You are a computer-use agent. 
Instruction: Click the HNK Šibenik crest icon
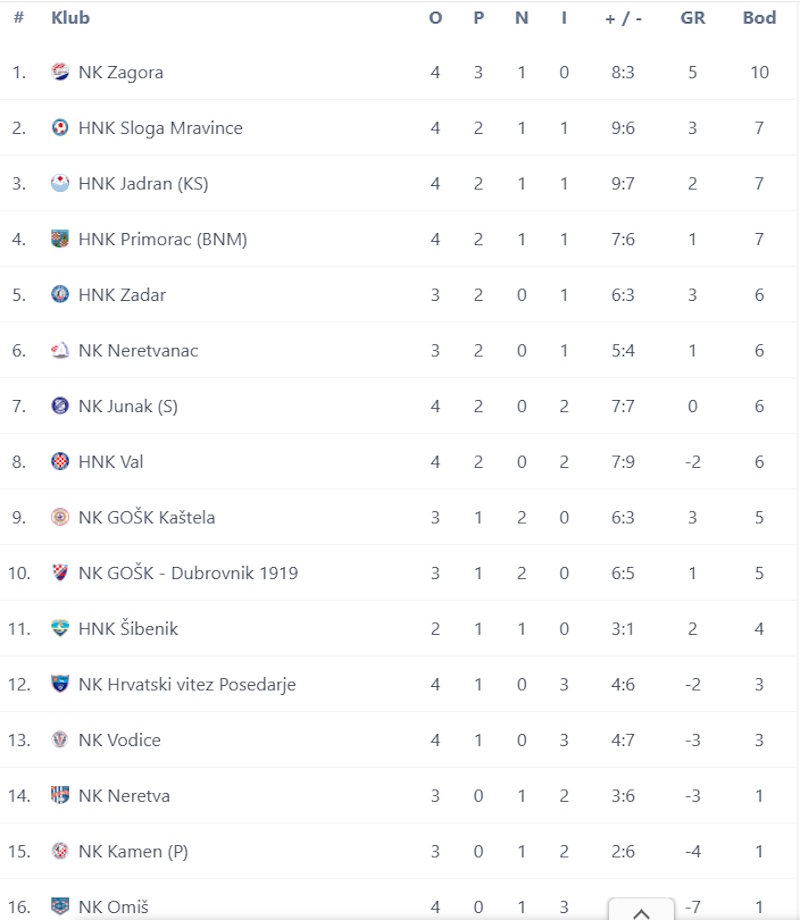[x=60, y=628]
